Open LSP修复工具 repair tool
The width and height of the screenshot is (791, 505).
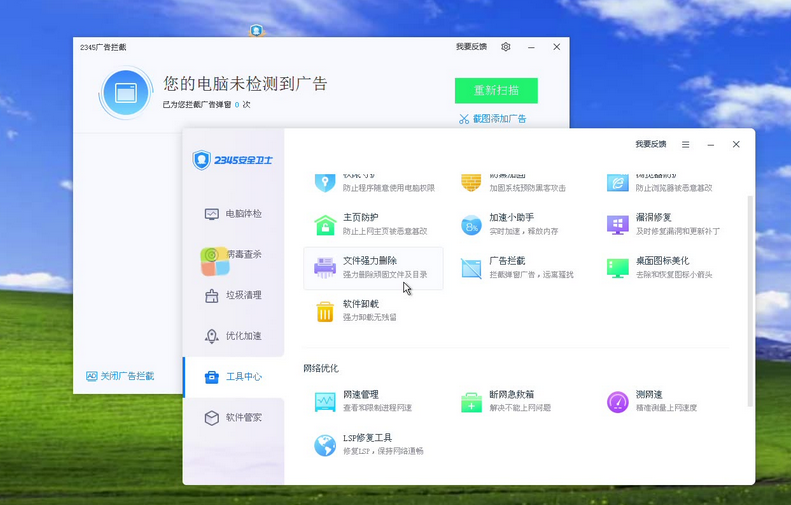click(373, 445)
